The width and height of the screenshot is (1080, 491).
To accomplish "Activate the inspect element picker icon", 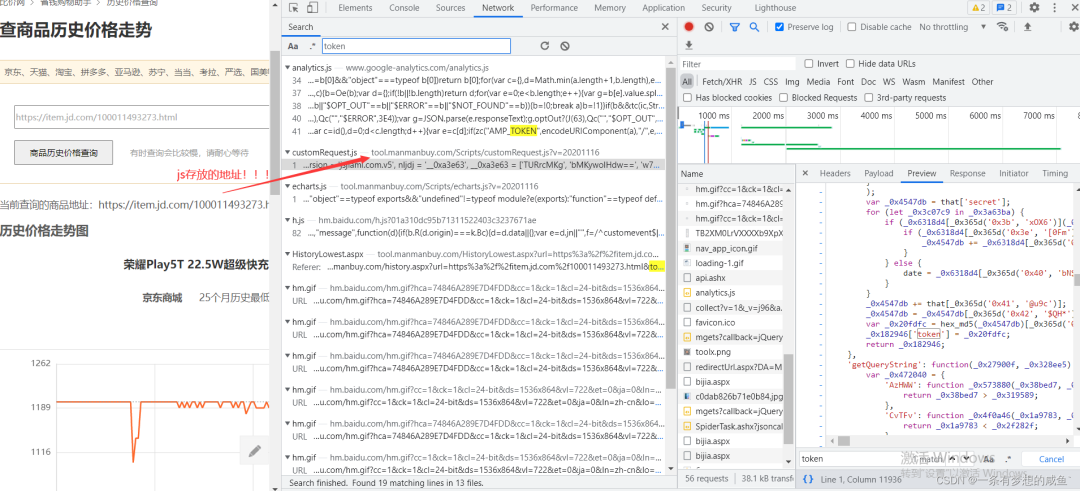I will [294, 8].
